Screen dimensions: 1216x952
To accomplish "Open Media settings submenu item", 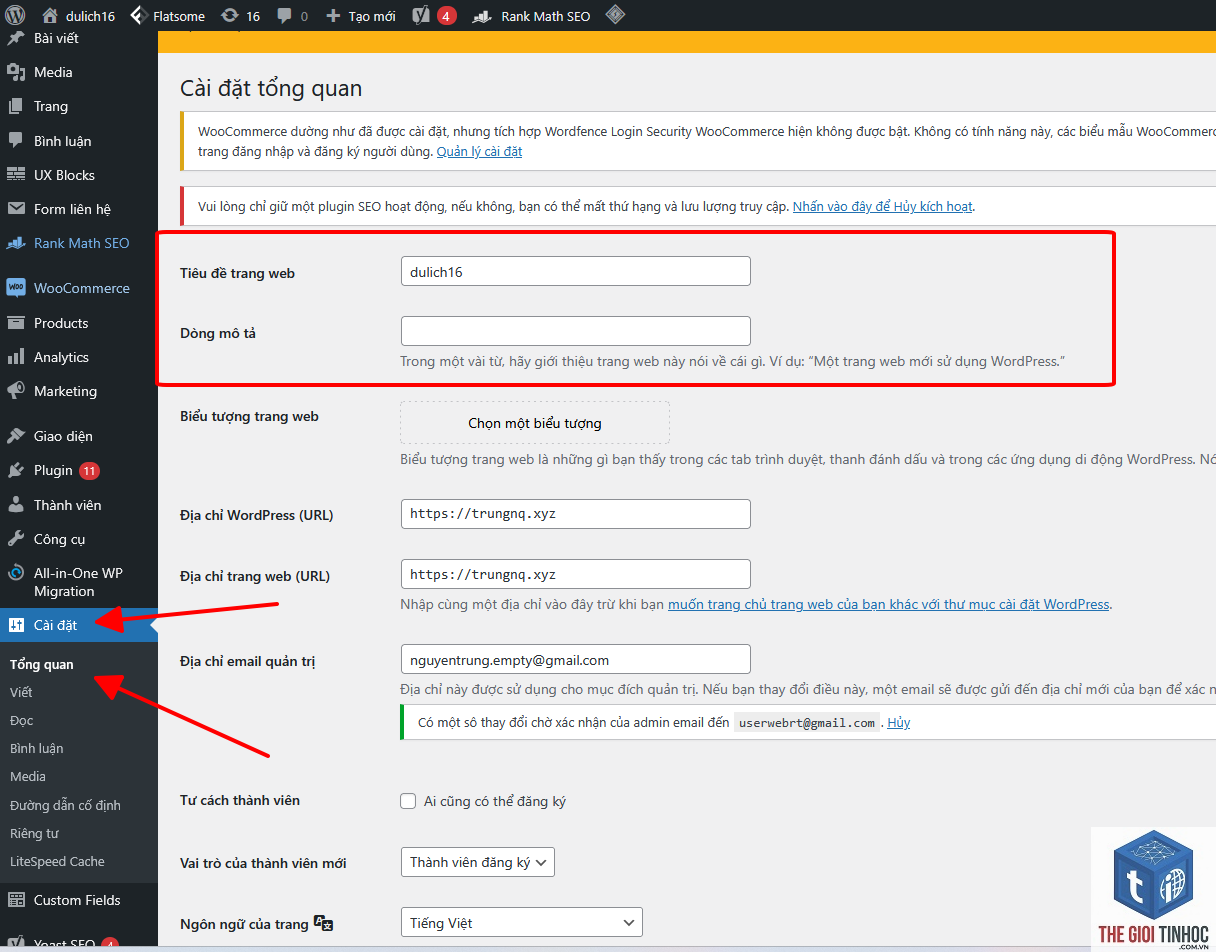I will (x=28, y=776).
